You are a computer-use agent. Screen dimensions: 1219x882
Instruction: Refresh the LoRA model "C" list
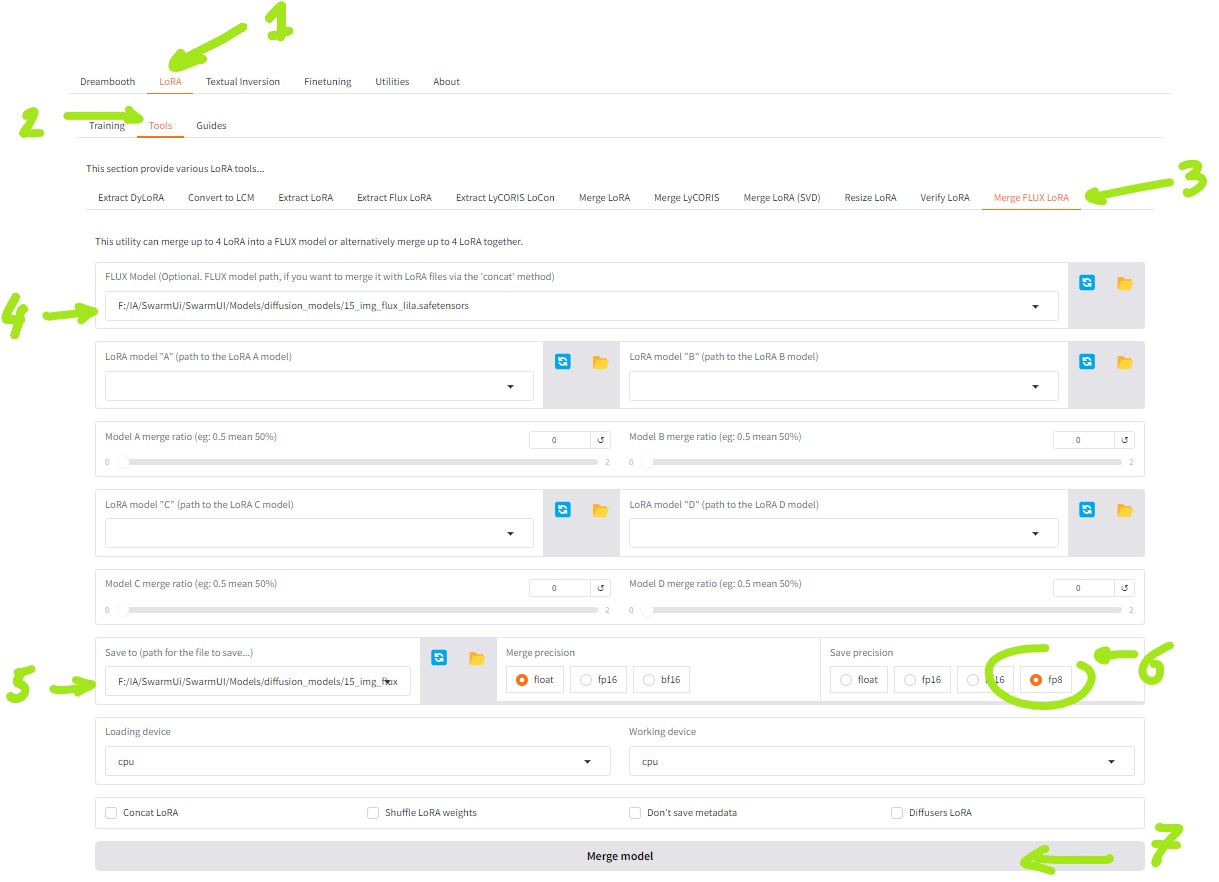coord(562,510)
